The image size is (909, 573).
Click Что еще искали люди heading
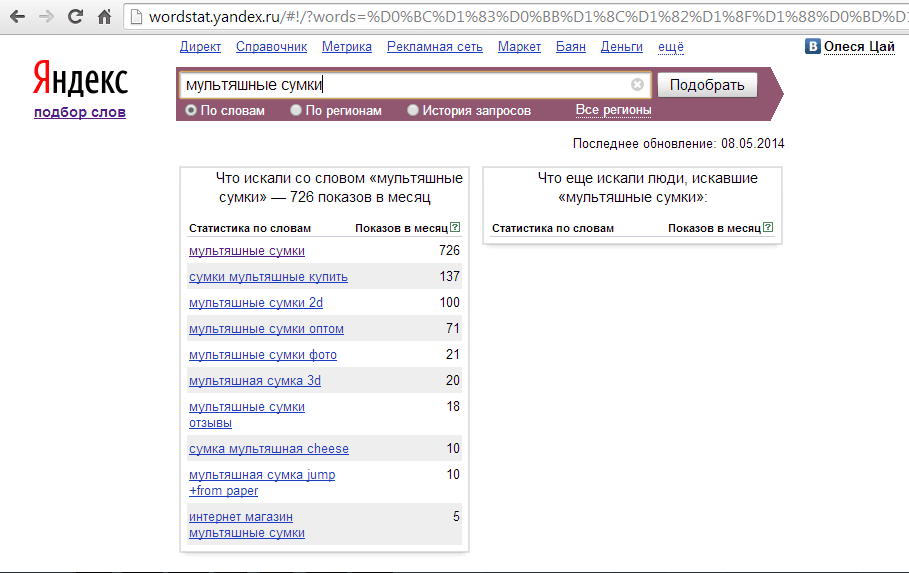[x=647, y=187]
